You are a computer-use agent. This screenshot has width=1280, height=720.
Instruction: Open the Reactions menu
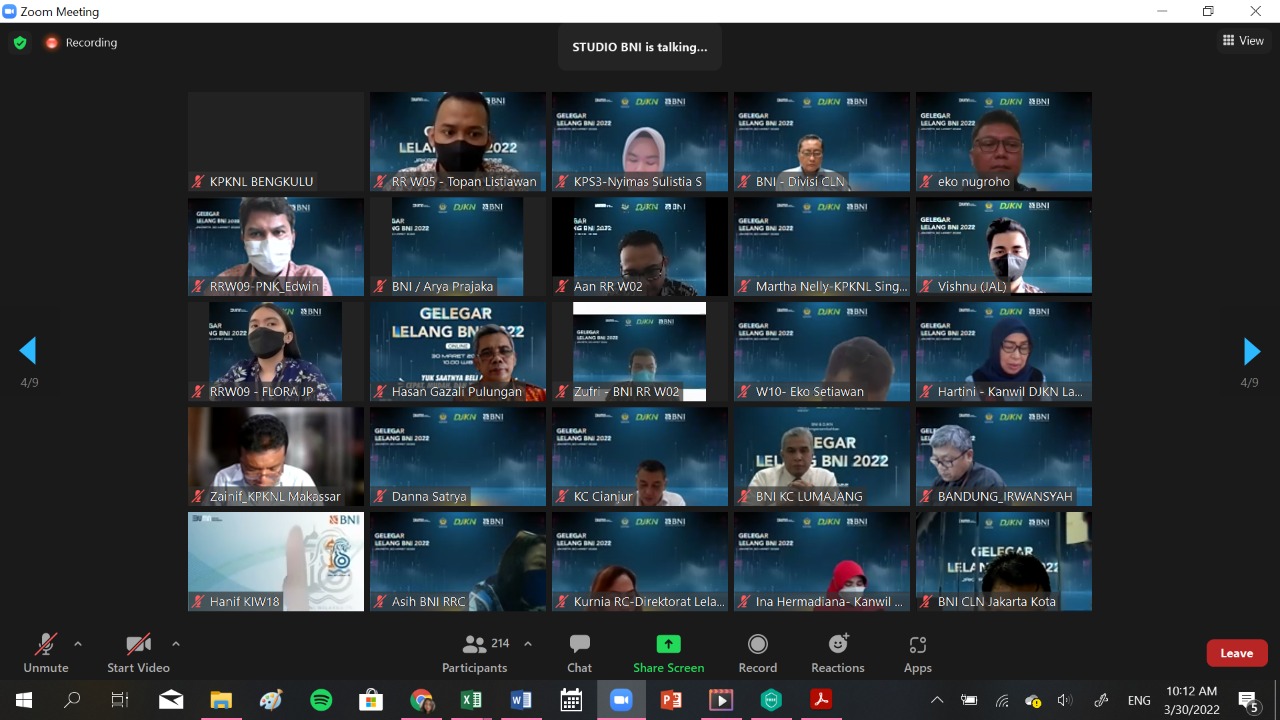click(838, 653)
